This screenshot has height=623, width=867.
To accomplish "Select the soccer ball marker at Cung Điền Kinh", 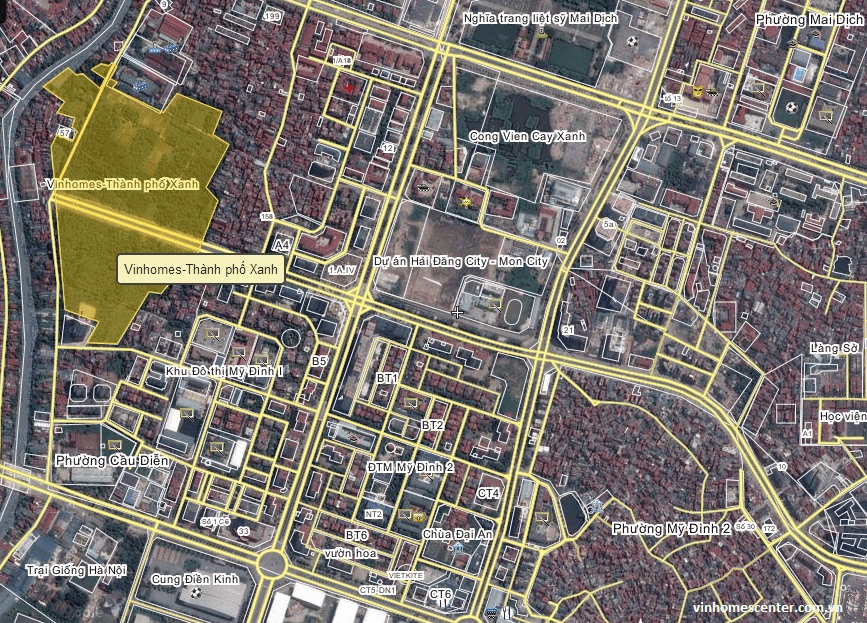I will (196, 593).
